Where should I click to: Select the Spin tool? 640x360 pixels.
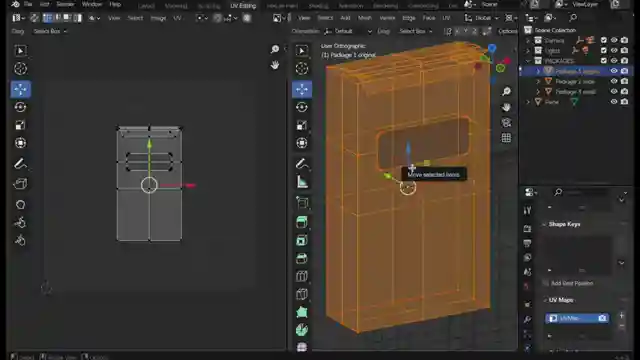click(302, 330)
